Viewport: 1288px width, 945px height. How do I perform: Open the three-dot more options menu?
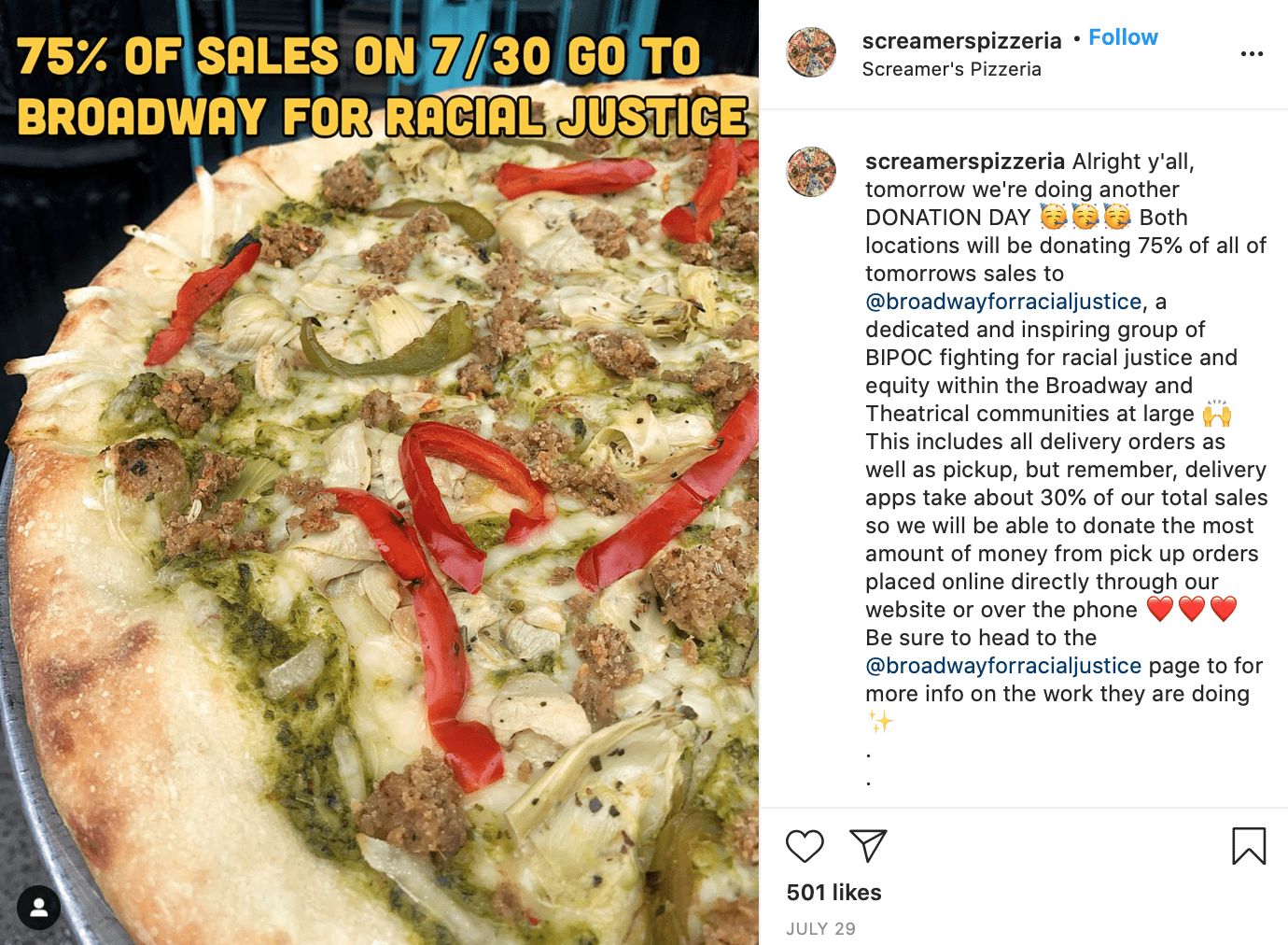1252,54
